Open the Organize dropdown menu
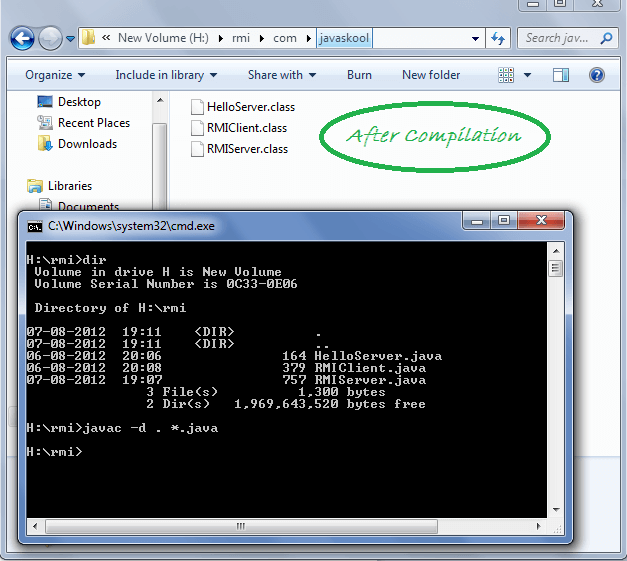 55,75
